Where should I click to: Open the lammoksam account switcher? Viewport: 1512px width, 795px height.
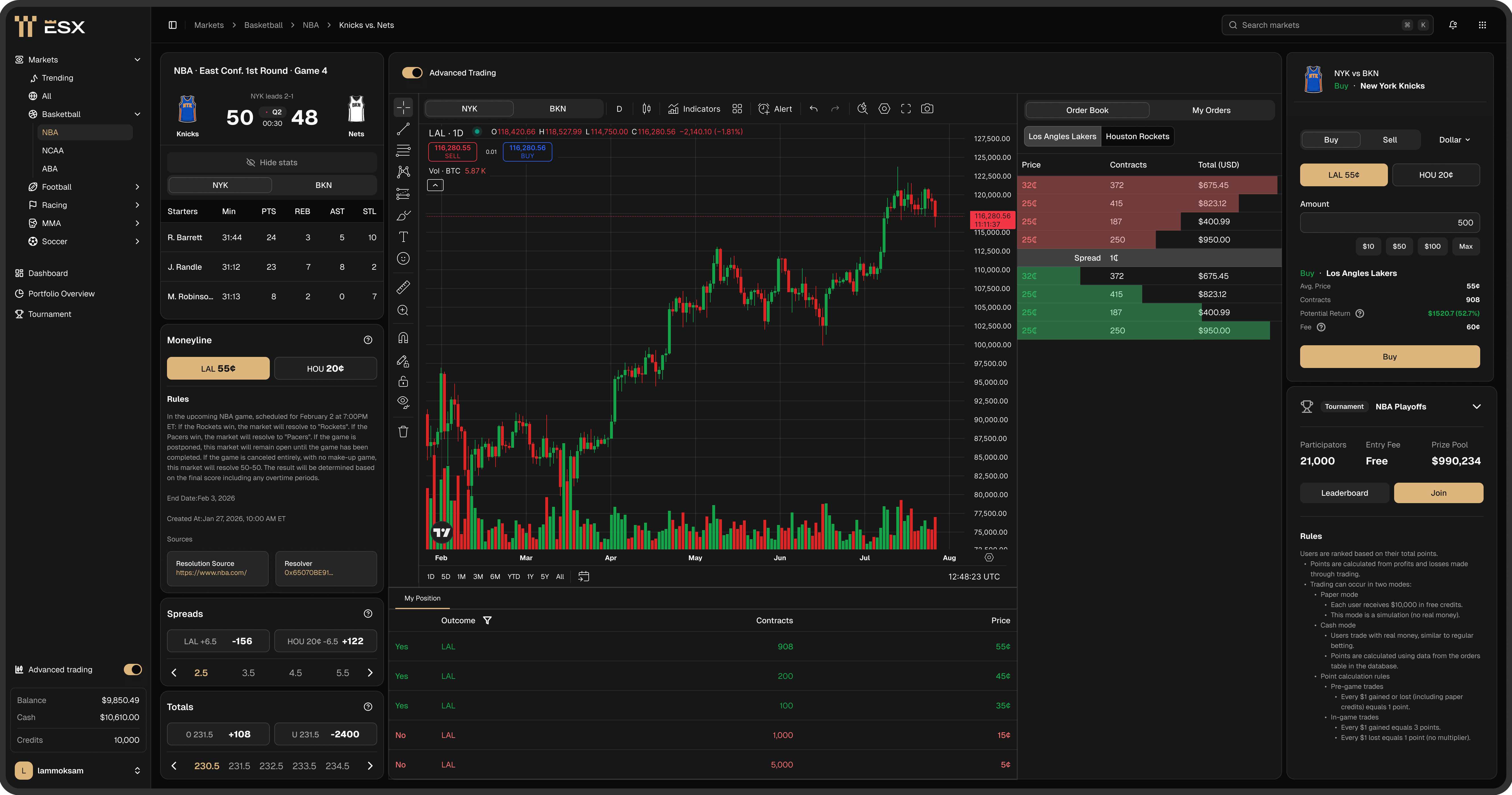point(78,770)
